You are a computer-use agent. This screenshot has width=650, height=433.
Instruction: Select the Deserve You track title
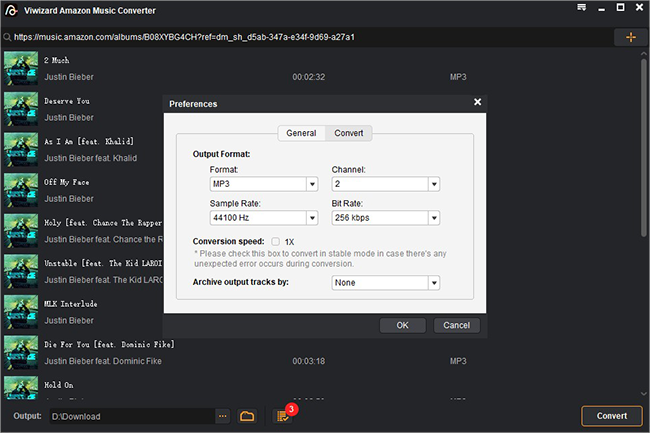tap(67, 101)
